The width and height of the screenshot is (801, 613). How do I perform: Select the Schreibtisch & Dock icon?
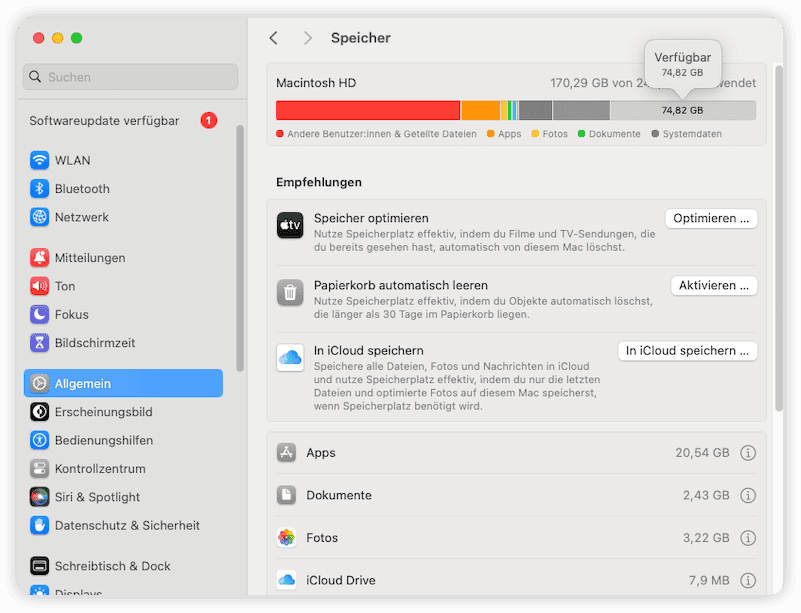[x=39, y=565]
